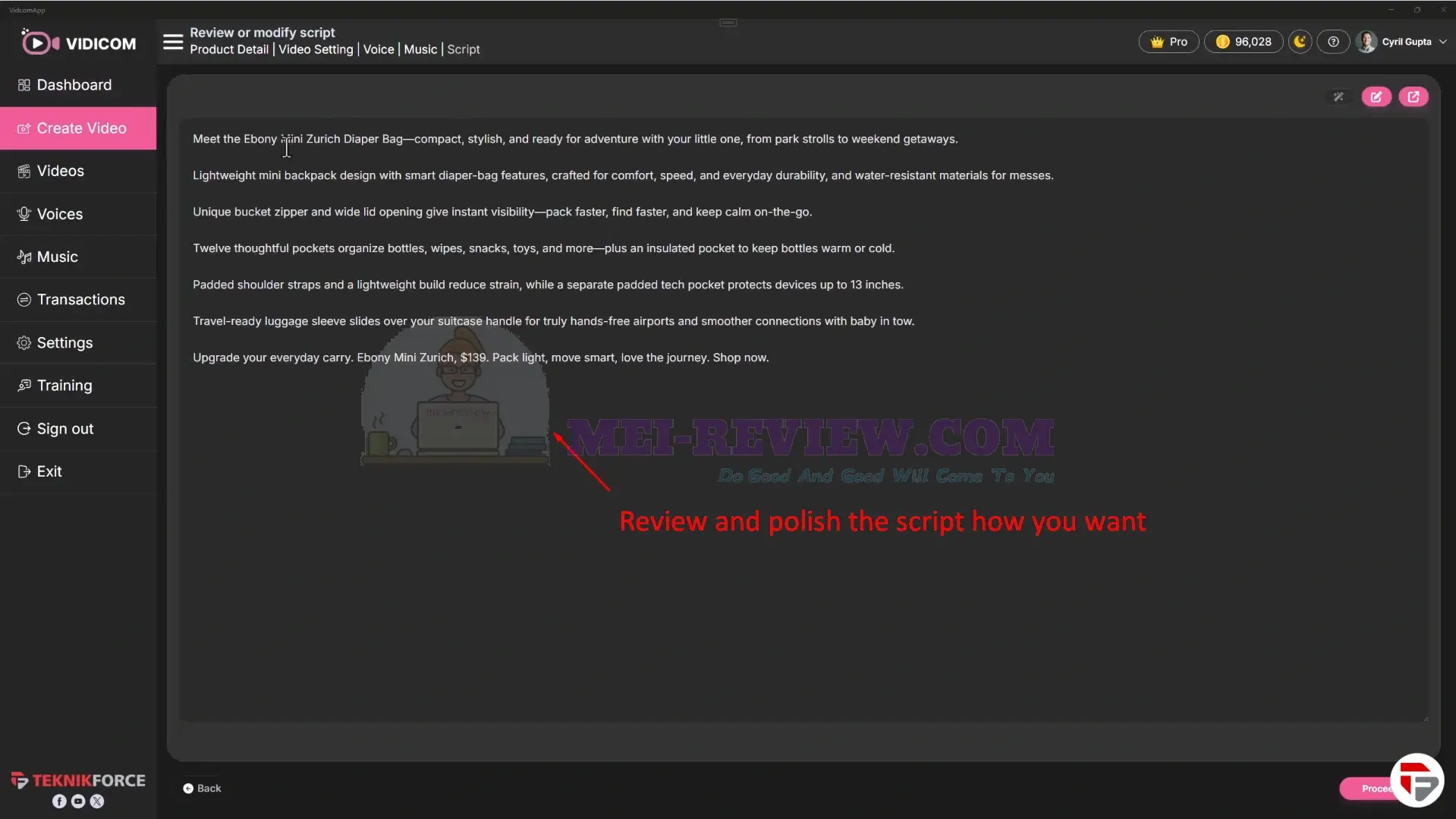Screen dimensions: 1456x819
Task: Go to the Voice step
Action: [x=379, y=49]
